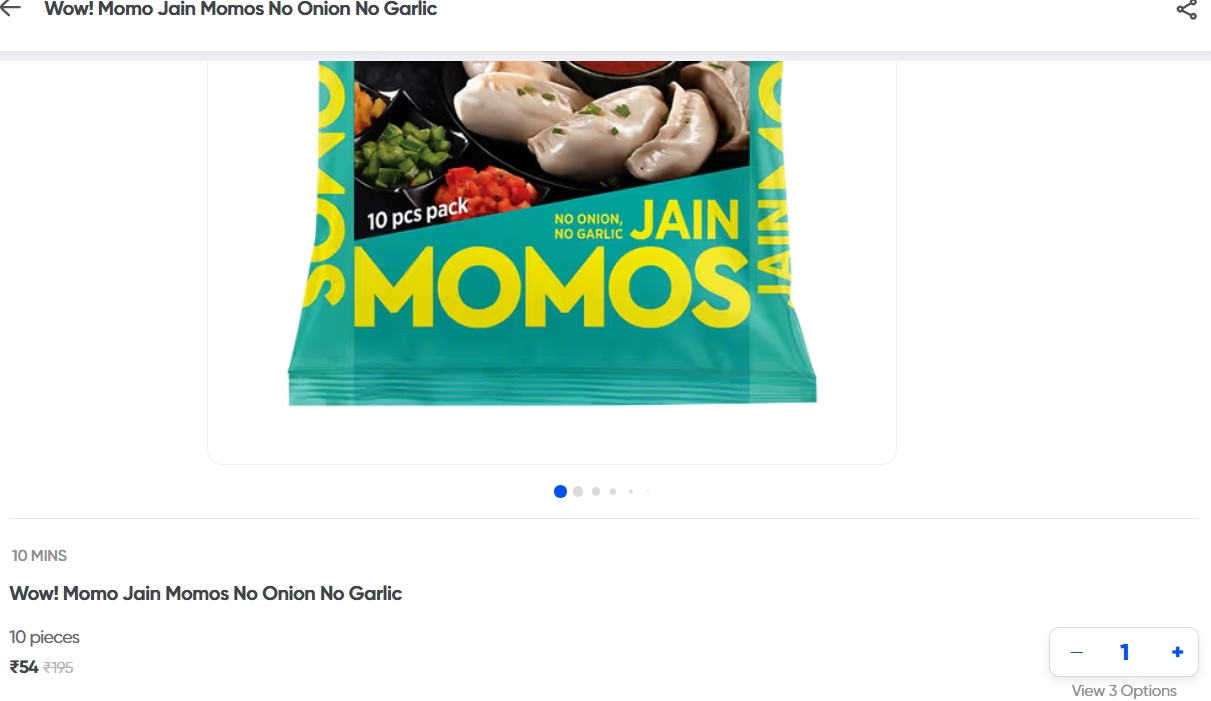Open View 3 Options
The height and width of the screenshot is (701, 1211).
coord(1124,691)
